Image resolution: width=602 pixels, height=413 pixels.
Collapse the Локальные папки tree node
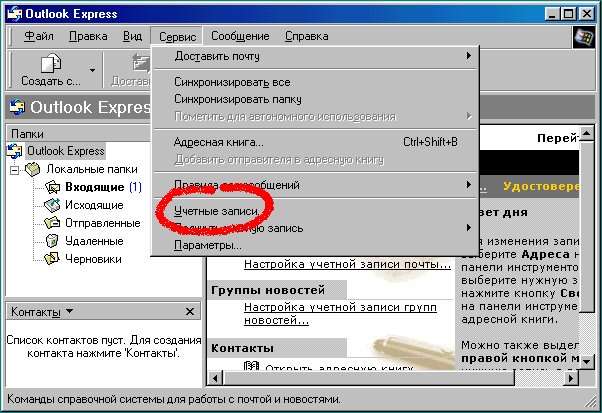point(15,170)
